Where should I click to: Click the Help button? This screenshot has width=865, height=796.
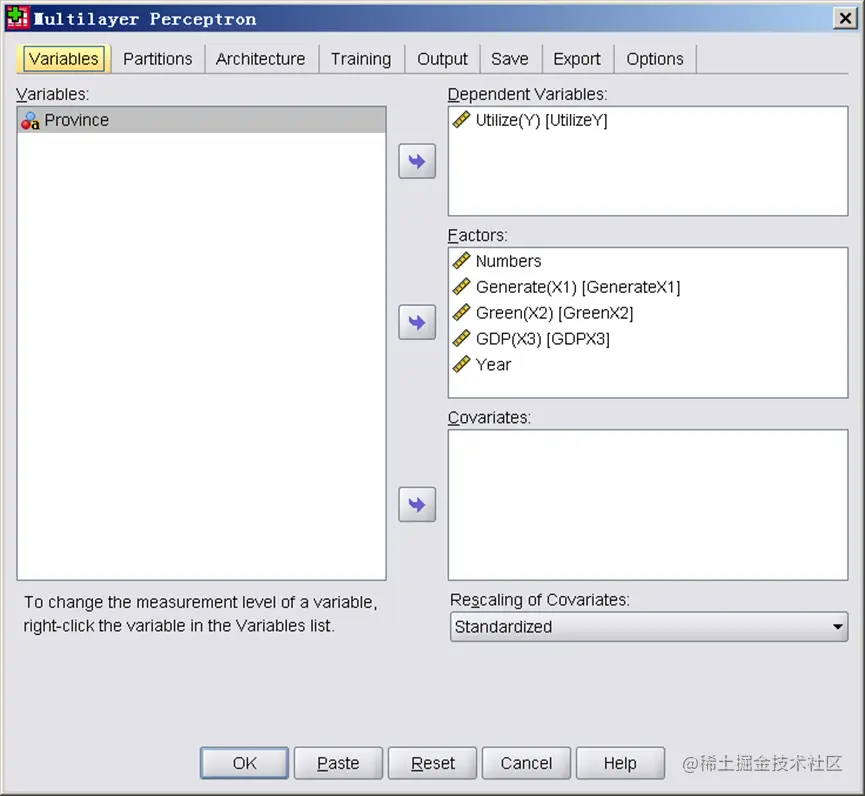(x=620, y=763)
